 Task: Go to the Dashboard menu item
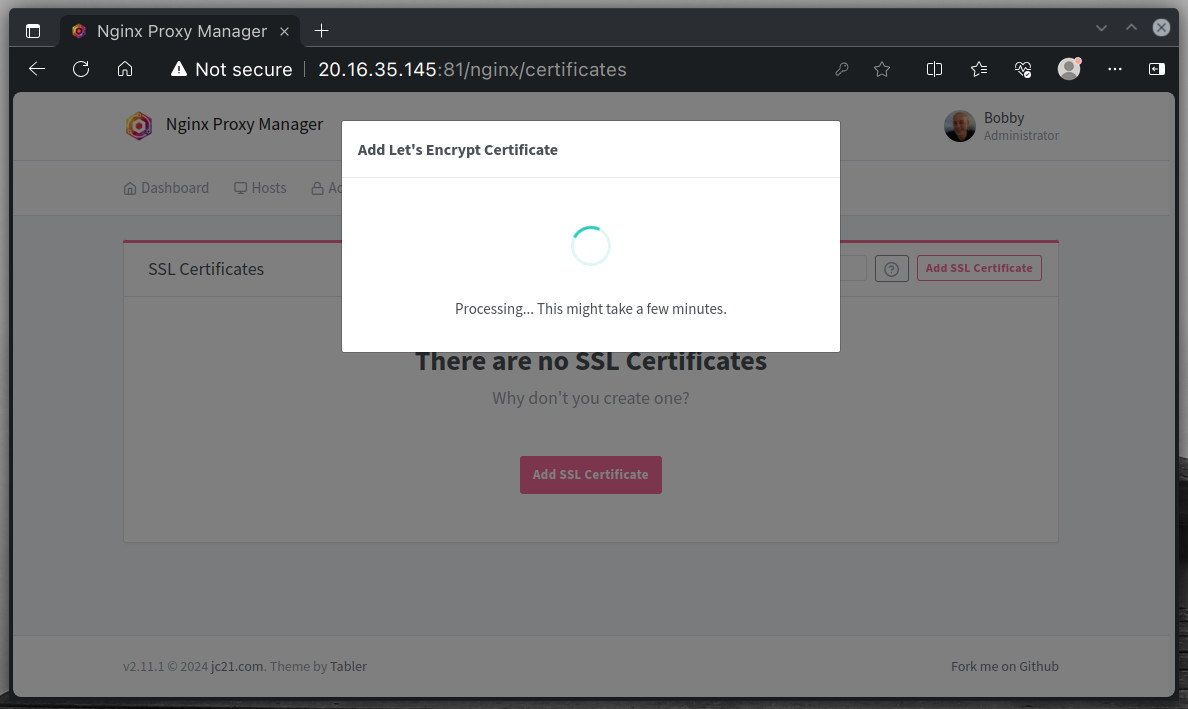[x=166, y=188]
